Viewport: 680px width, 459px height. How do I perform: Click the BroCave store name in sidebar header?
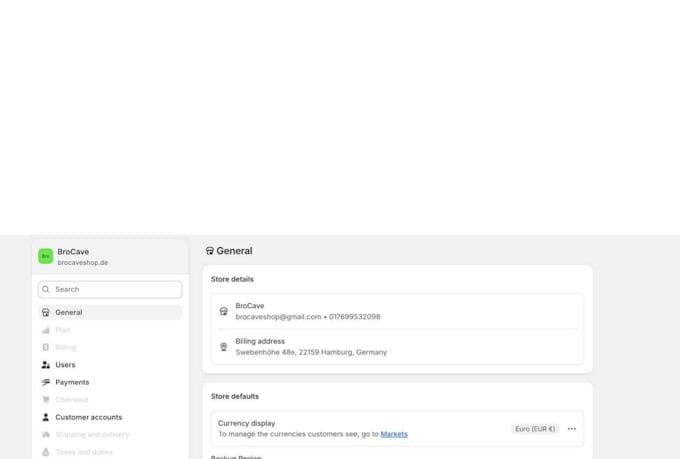(73, 252)
